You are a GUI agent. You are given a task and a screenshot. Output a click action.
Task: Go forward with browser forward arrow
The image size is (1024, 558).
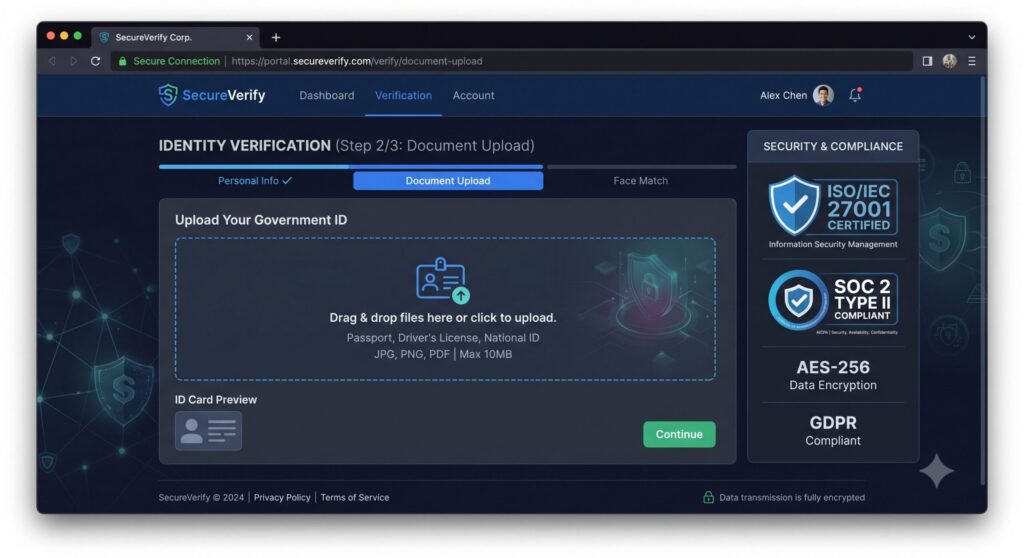73,61
